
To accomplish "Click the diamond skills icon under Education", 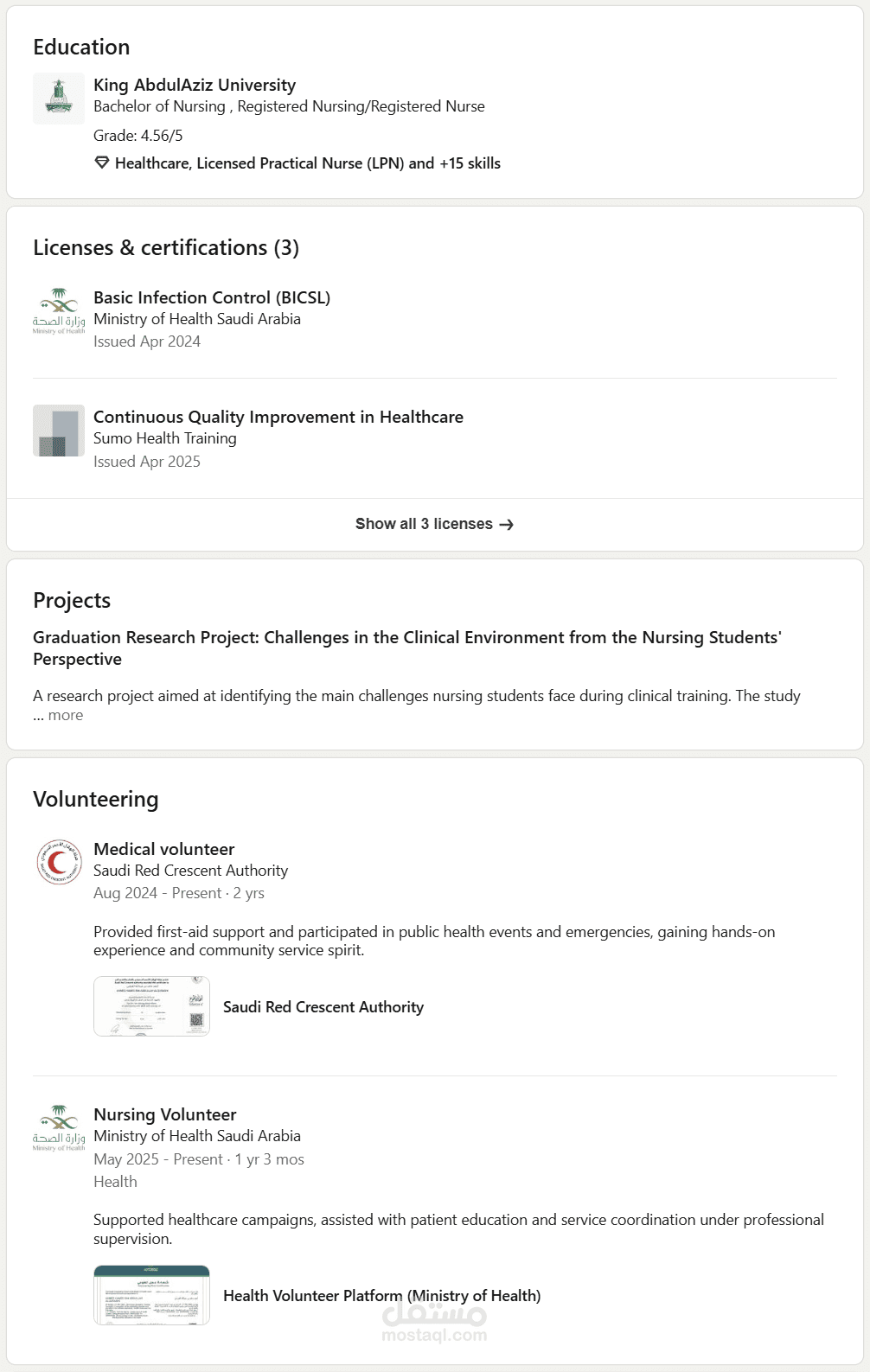I will [102, 163].
